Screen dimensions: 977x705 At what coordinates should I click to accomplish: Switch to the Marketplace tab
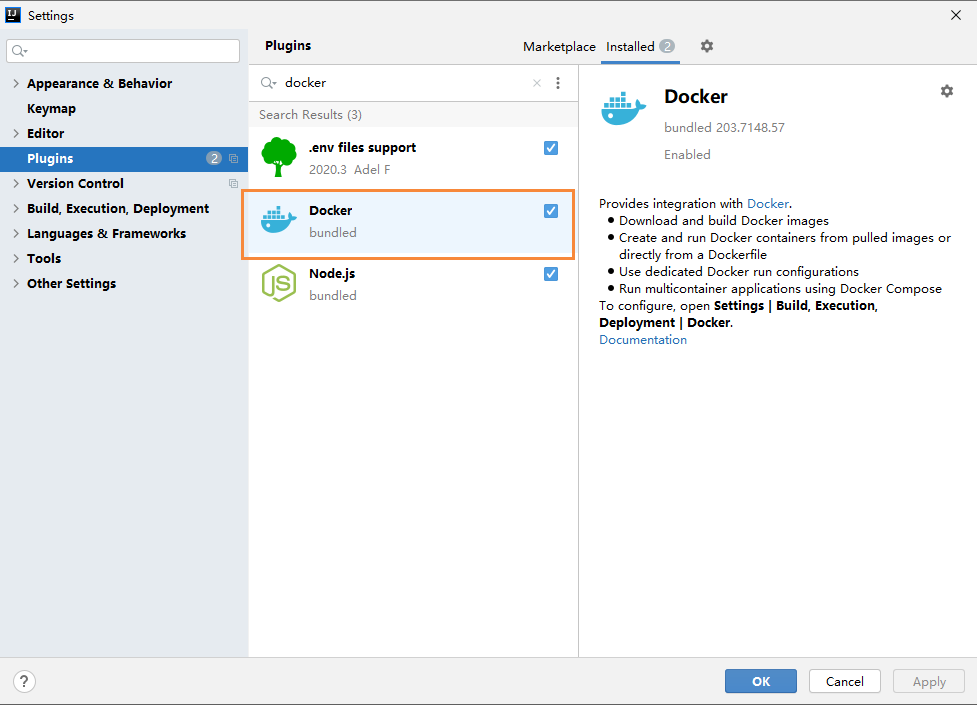click(x=559, y=47)
